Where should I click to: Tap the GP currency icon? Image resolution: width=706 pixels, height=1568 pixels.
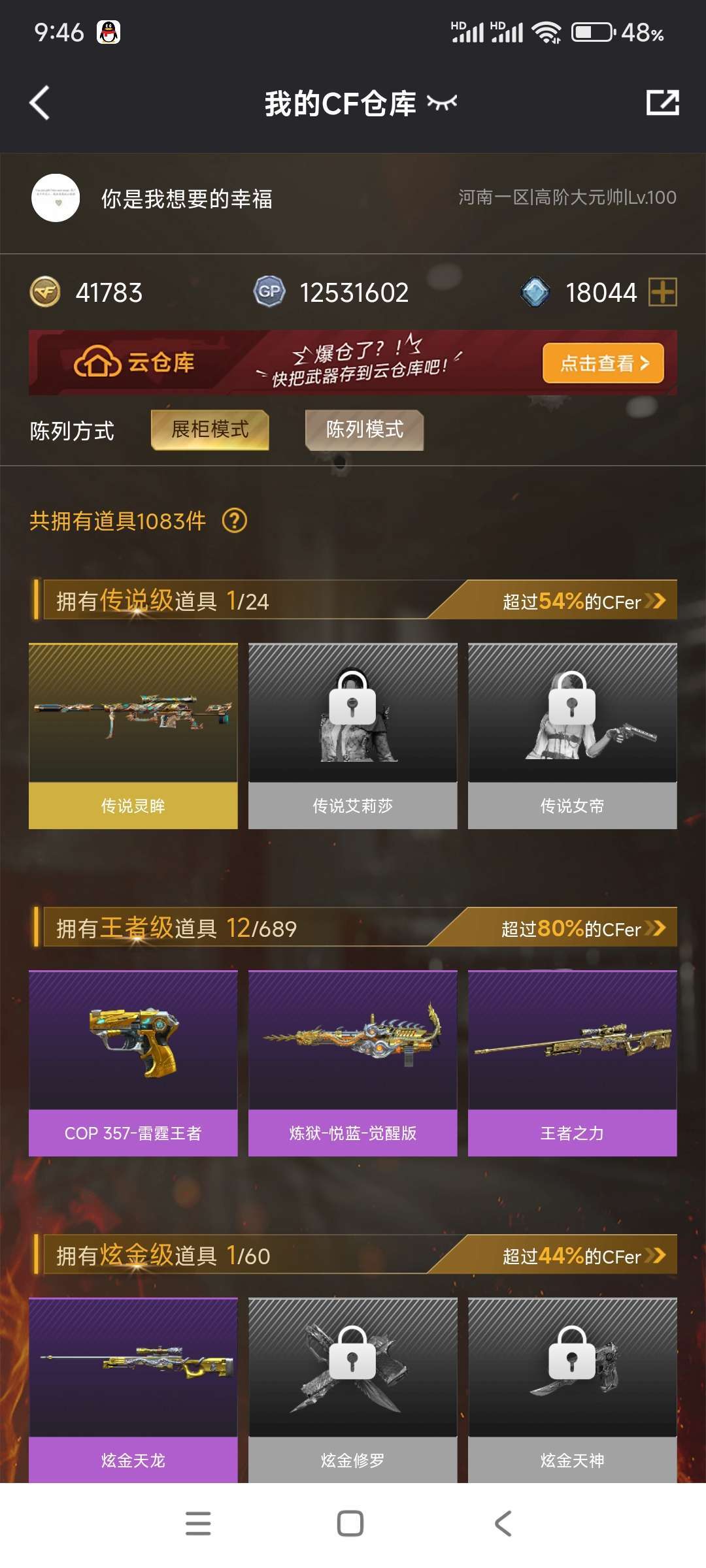click(269, 291)
